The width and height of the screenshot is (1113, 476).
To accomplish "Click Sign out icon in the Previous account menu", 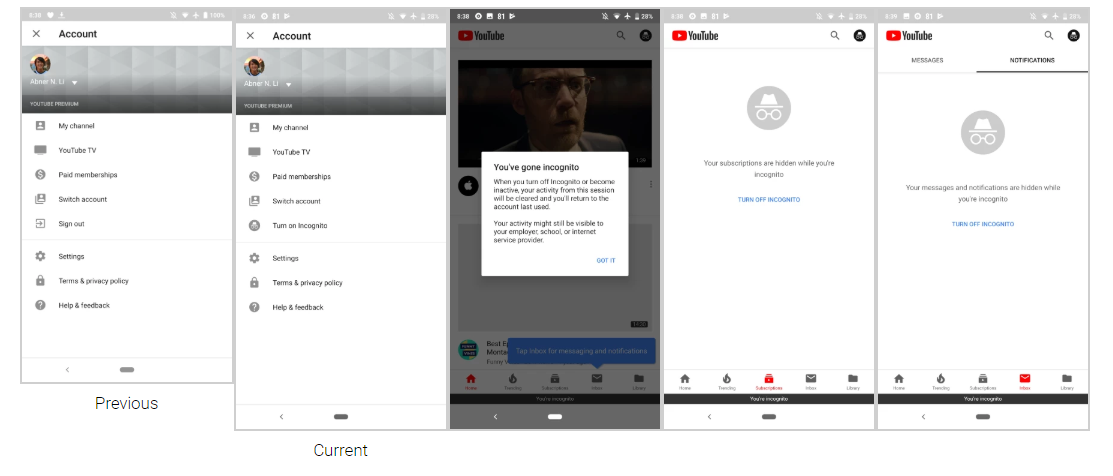I will (x=40, y=224).
